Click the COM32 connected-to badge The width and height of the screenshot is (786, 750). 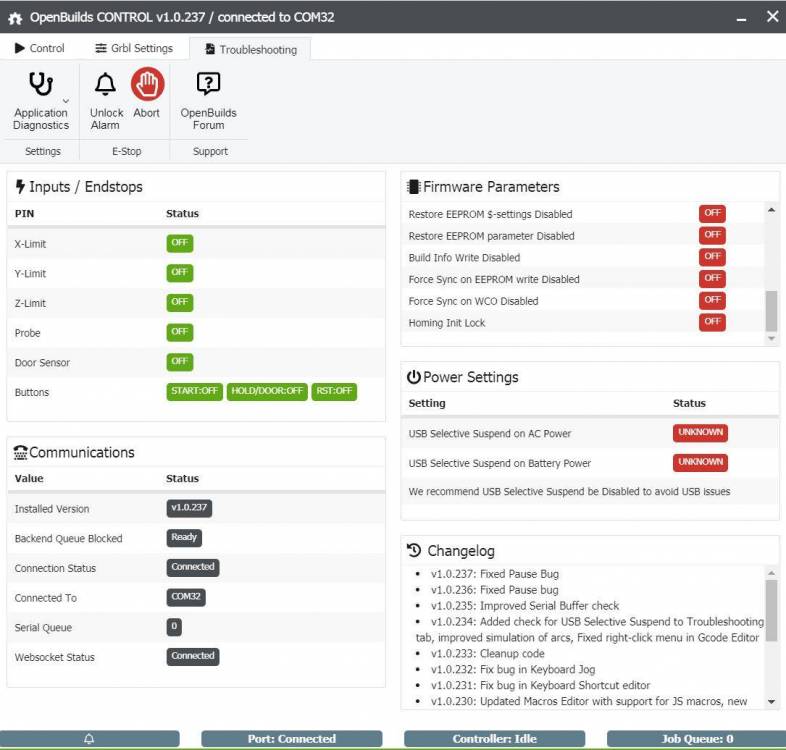coord(185,597)
